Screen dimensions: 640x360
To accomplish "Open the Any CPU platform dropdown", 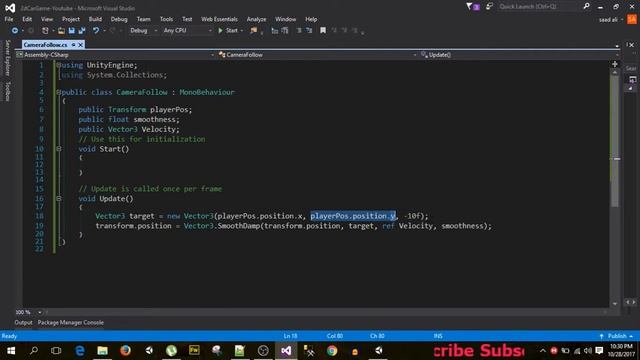I will coord(187,31).
